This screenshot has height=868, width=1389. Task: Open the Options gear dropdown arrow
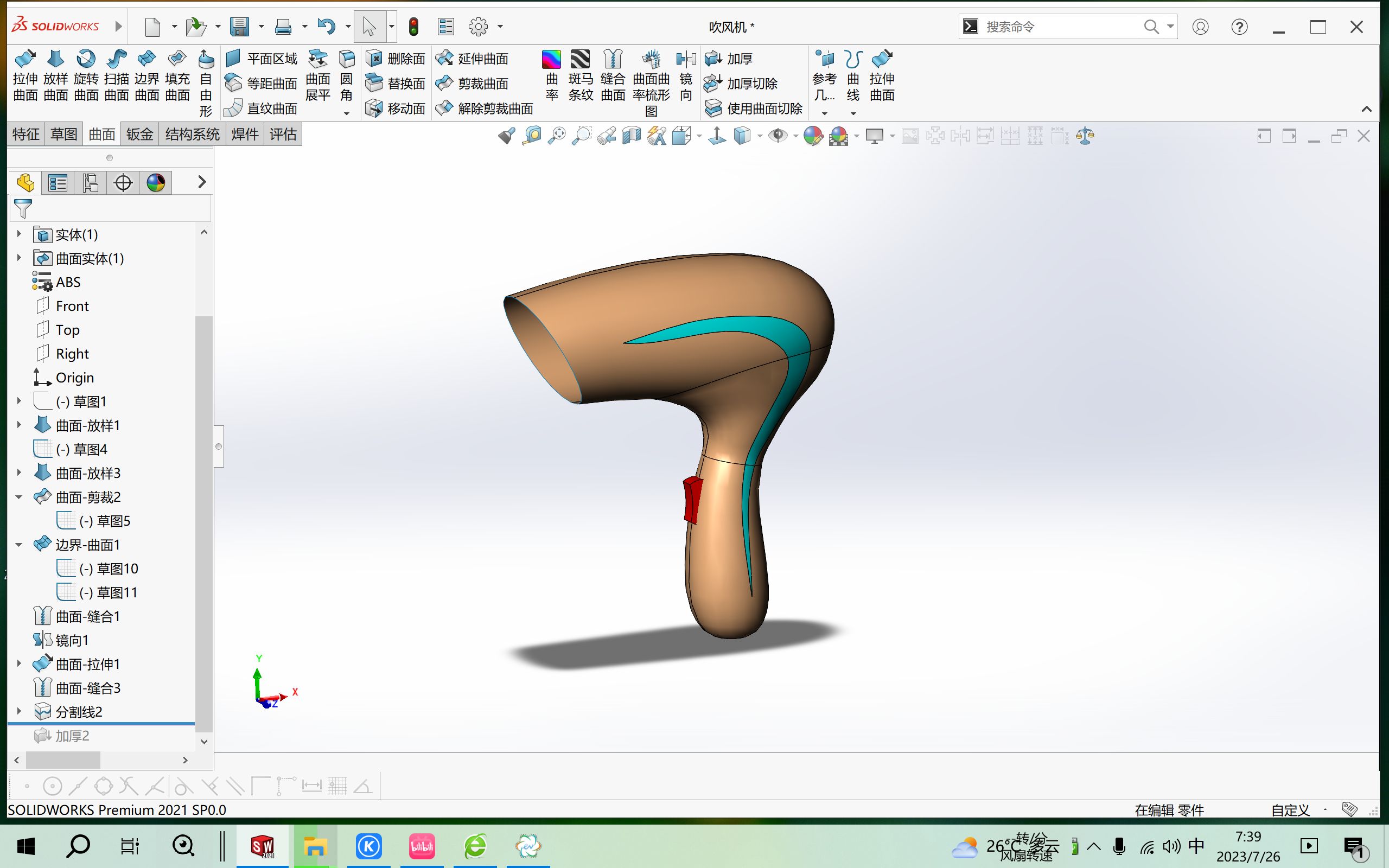[x=500, y=27]
